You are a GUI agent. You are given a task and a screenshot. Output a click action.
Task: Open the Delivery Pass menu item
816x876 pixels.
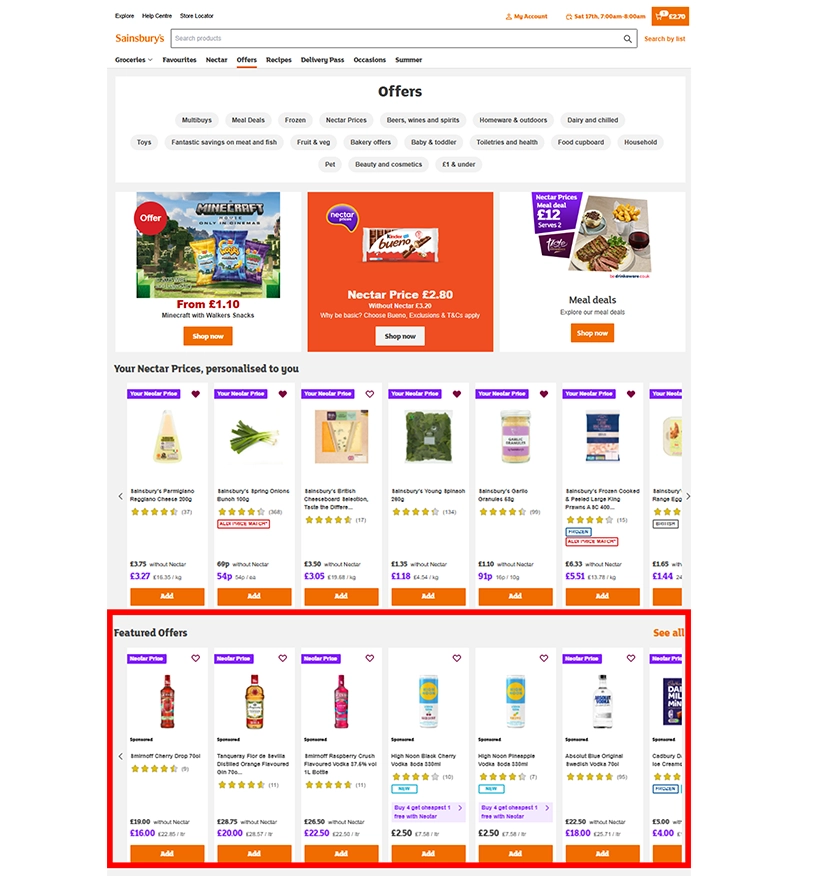(x=322, y=60)
